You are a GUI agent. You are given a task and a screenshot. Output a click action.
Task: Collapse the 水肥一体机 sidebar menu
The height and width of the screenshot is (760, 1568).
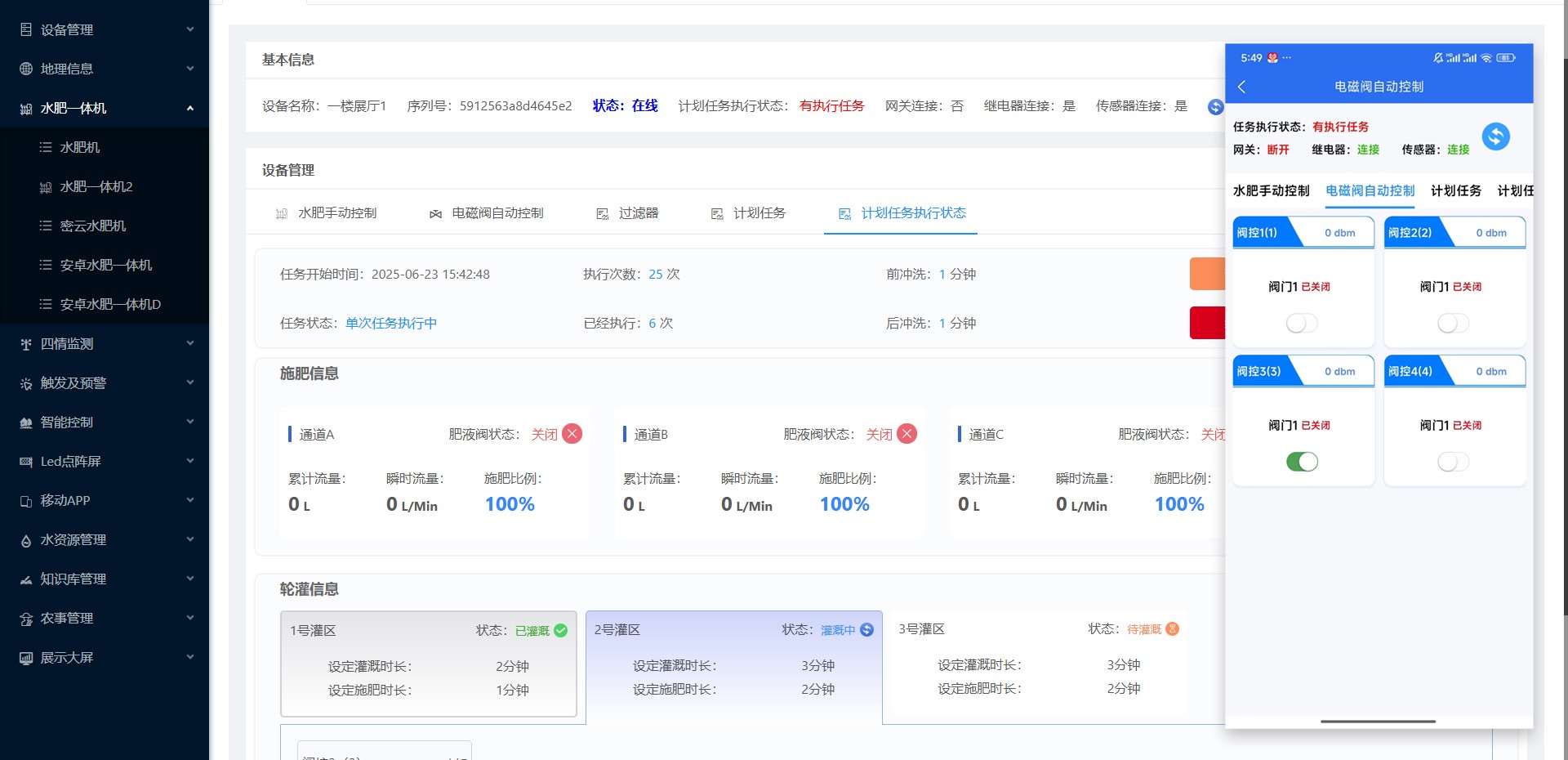tap(189, 108)
